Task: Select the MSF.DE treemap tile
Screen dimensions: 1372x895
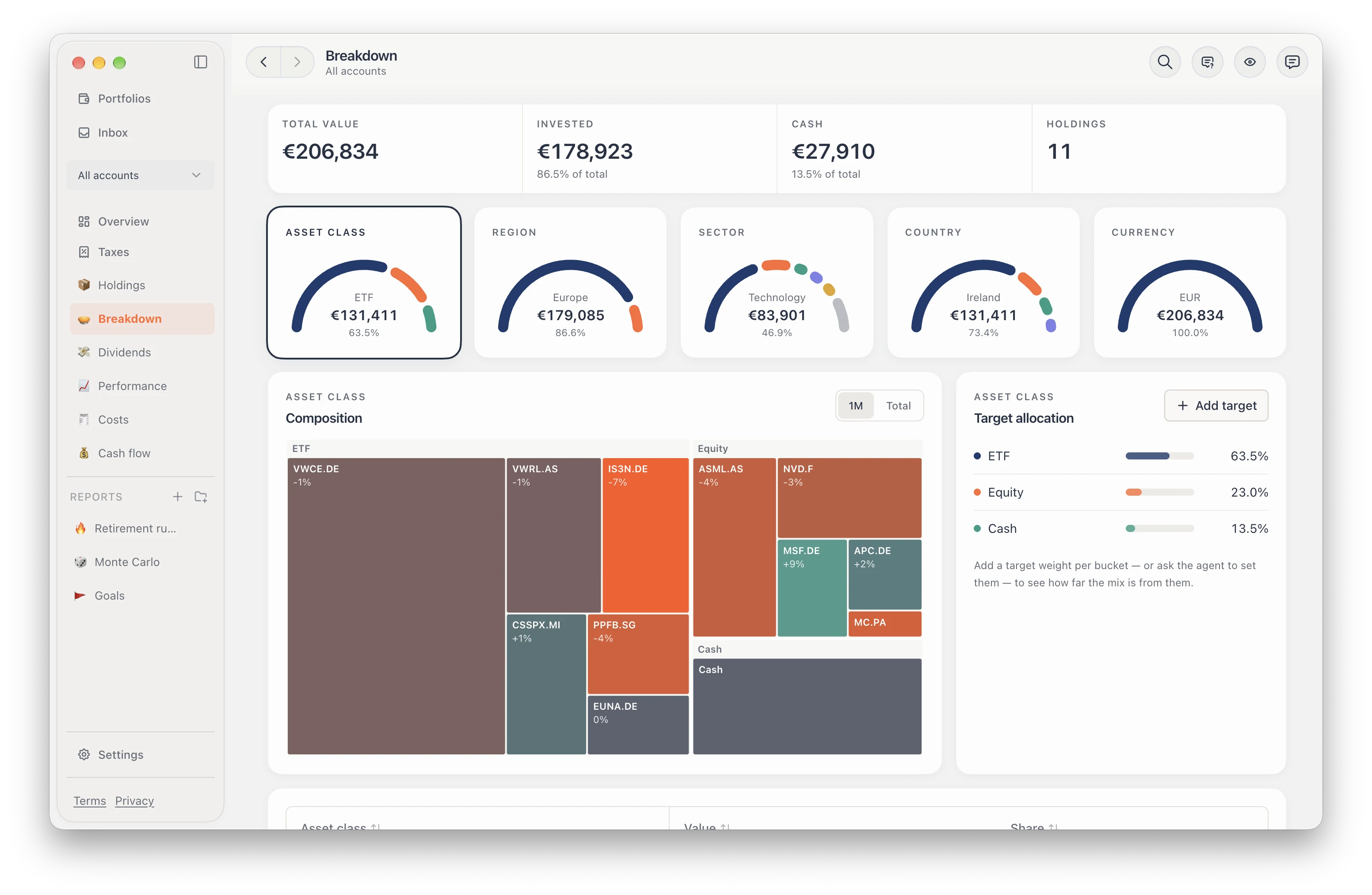Action: point(812,588)
